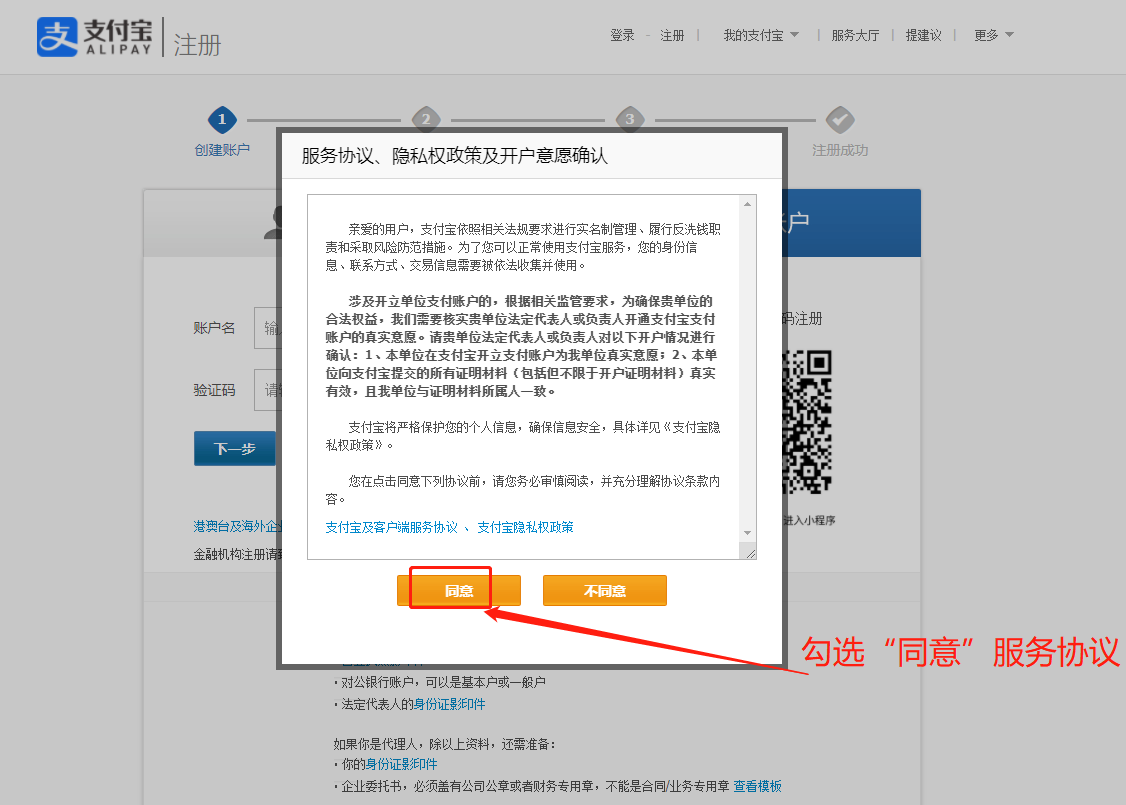Image resolution: width=1126 pixels, height=805 pixels.
Task: Click the 同意 button in dialog
Action: tap(459, 590)
